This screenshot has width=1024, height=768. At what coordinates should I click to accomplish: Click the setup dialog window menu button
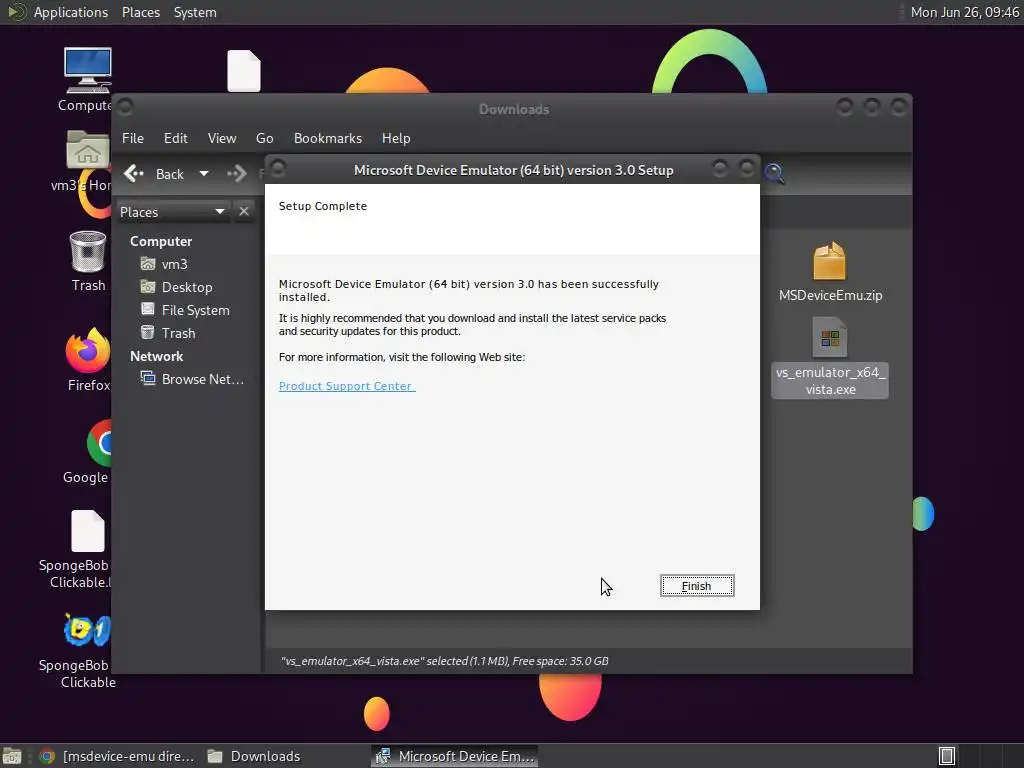[x=278, y=169]
